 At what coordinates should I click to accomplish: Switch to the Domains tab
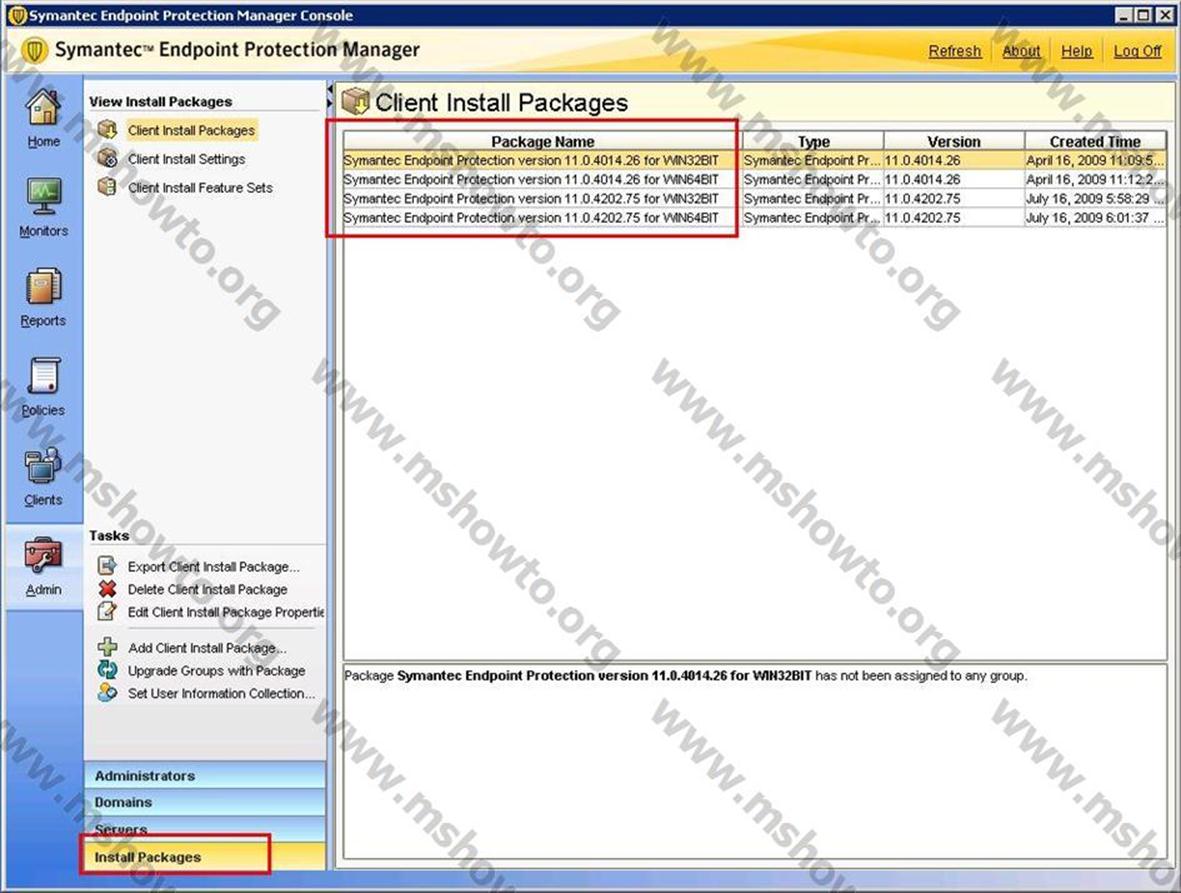205,802
